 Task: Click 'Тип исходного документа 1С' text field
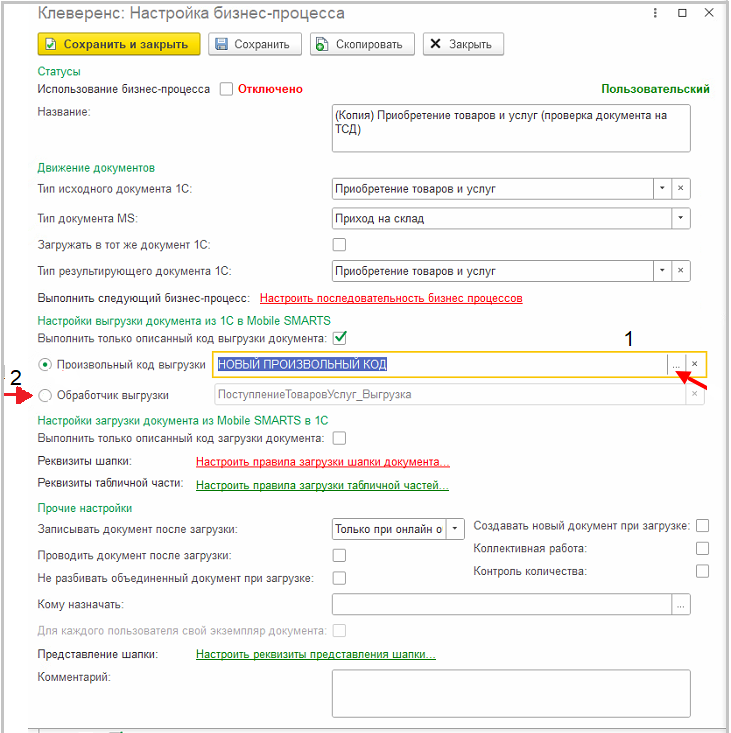click(x=493, y=189)
